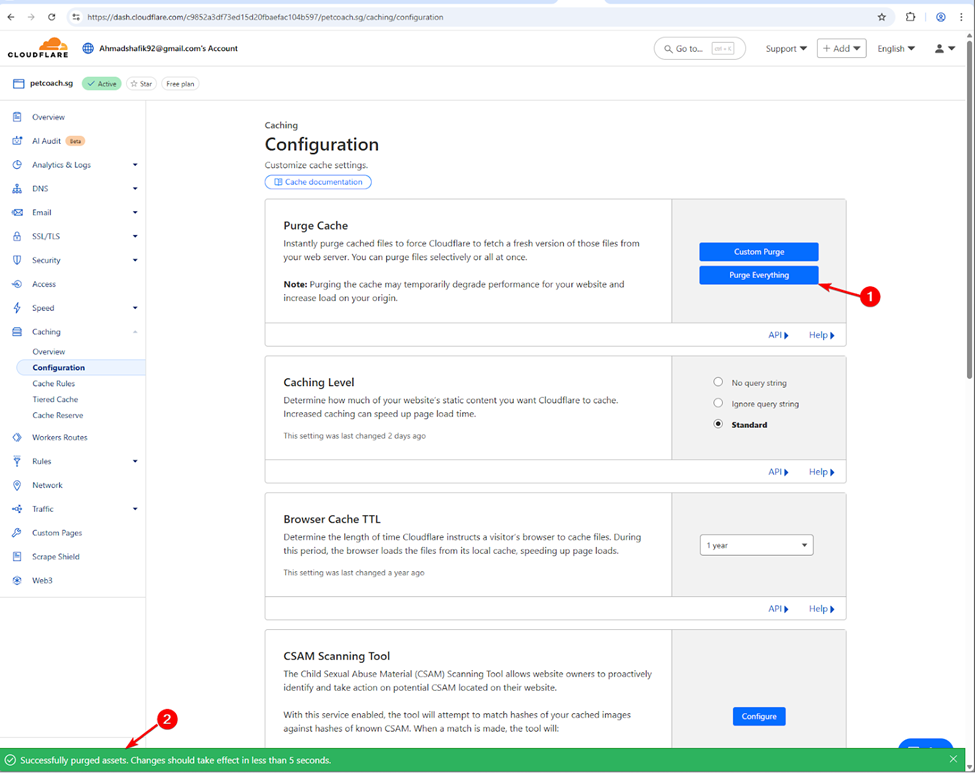Click the Web3 sidebar icon
975x773 pixels.
(17, 580)
